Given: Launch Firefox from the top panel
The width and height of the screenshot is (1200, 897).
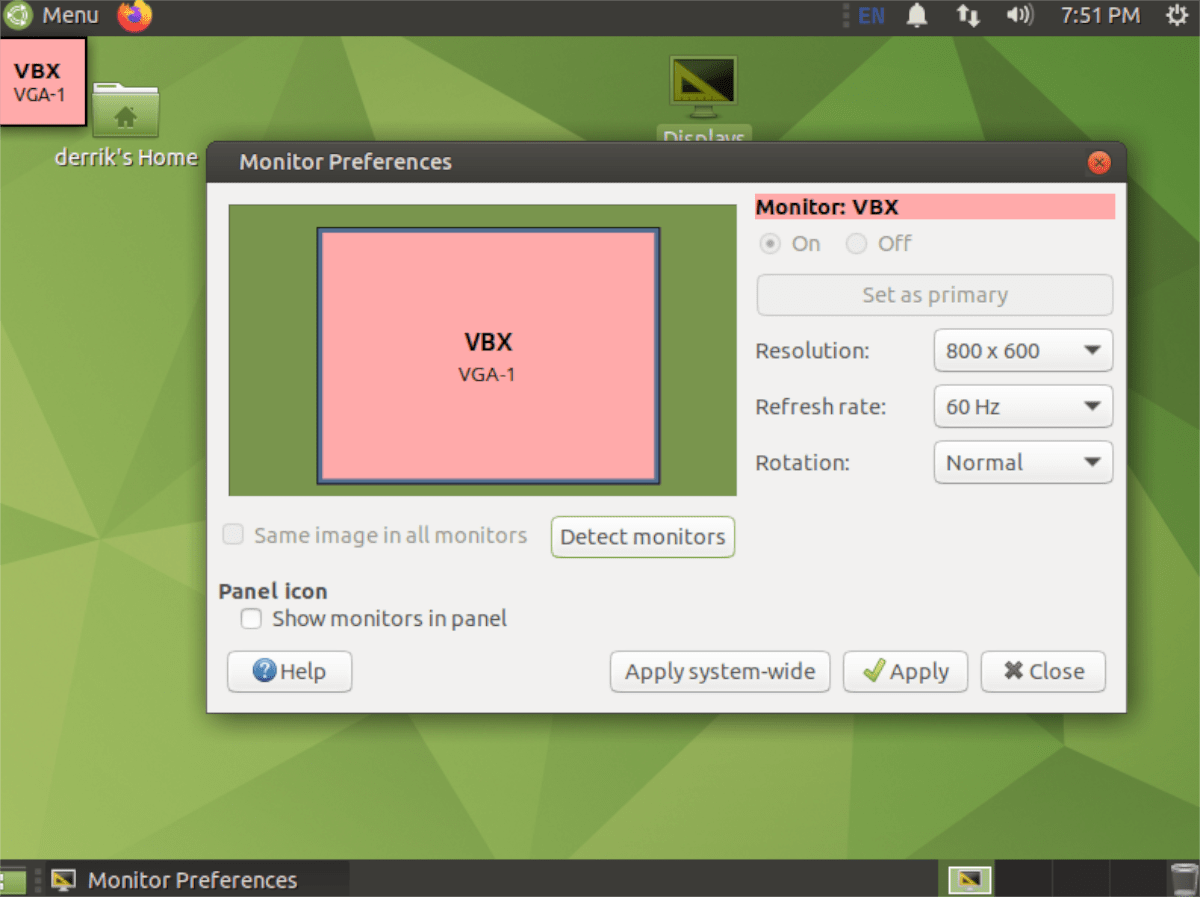Looking at the screenshot, I should [x=133, y=16].
